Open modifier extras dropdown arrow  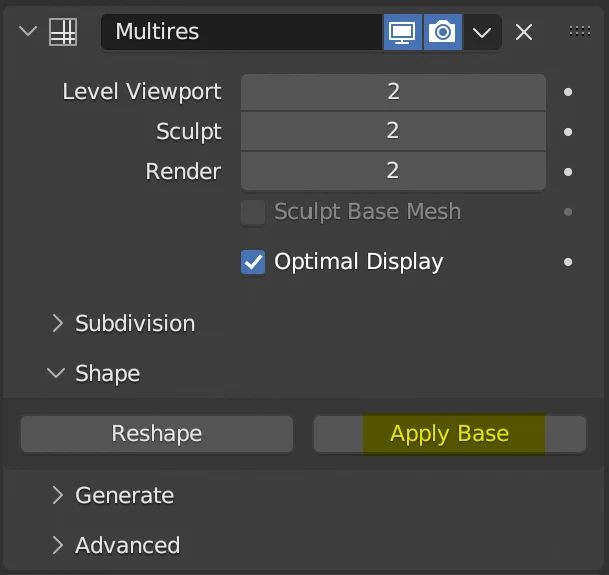point(482,32)
